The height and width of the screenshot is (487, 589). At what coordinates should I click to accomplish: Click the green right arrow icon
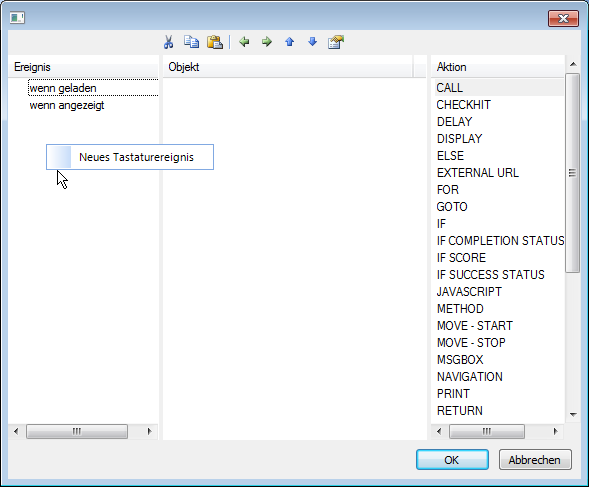(267, 42)
